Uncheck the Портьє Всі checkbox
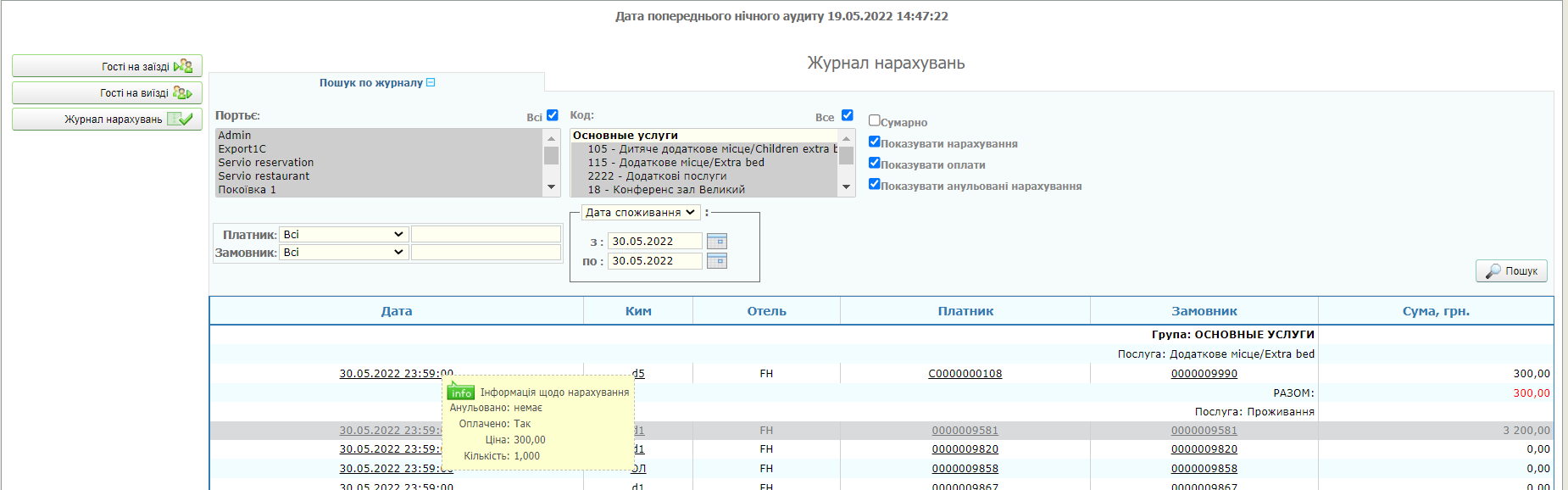The height and width of the screenshot is (490, 1568). click(x=553, y=116)
